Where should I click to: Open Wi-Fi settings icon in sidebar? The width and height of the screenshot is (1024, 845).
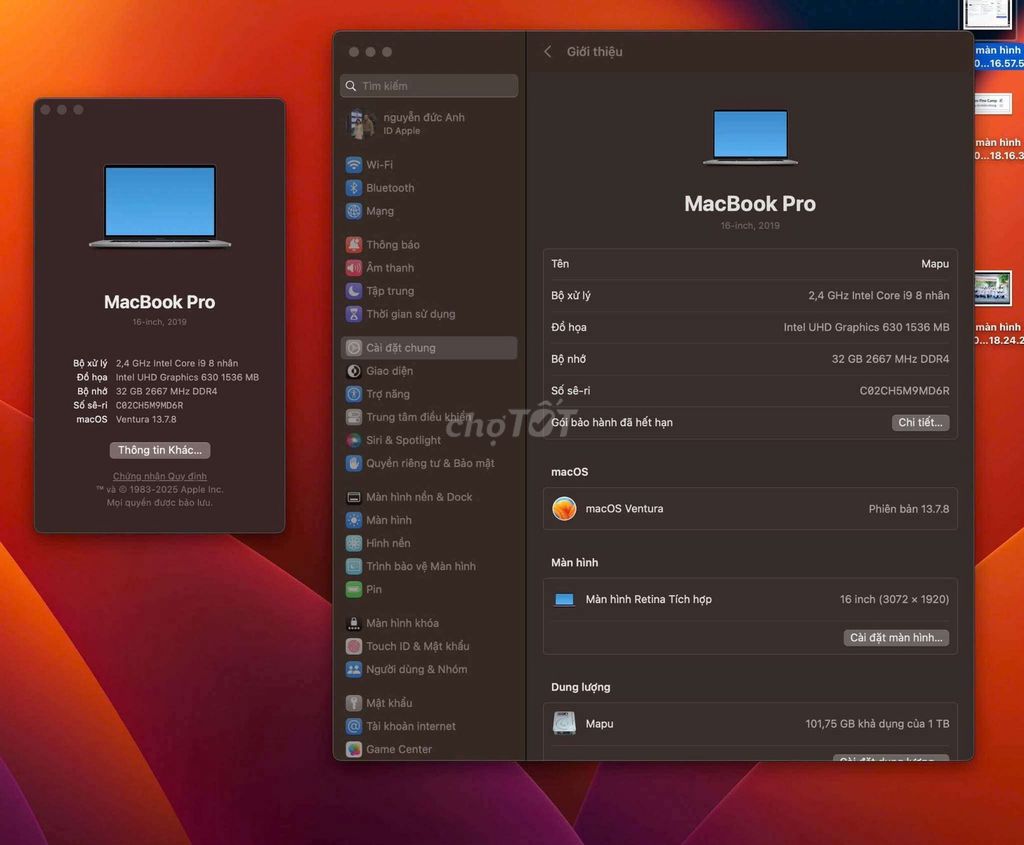353,165
